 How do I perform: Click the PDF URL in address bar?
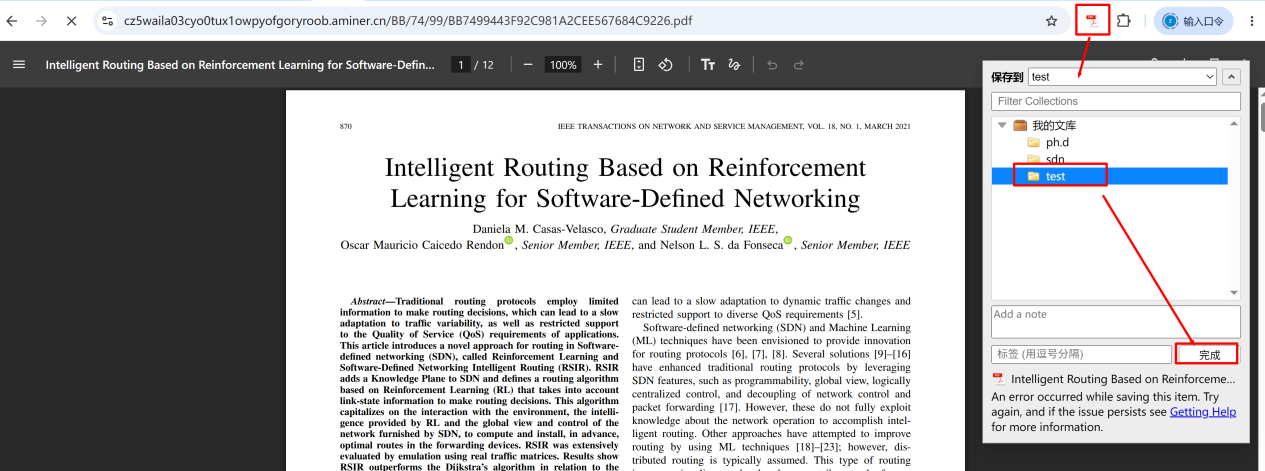tap(407, 21)
